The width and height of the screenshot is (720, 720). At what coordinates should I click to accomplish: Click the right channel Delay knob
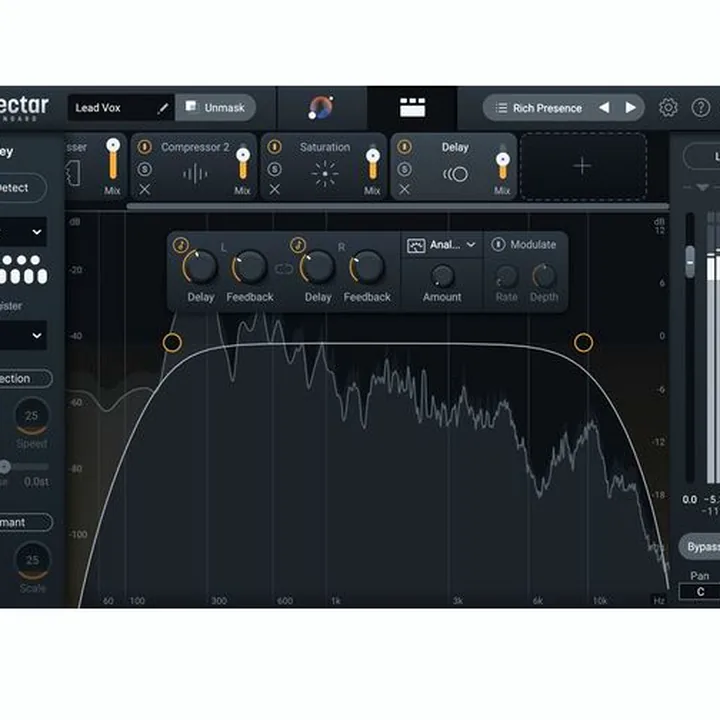tap(317, 267)
